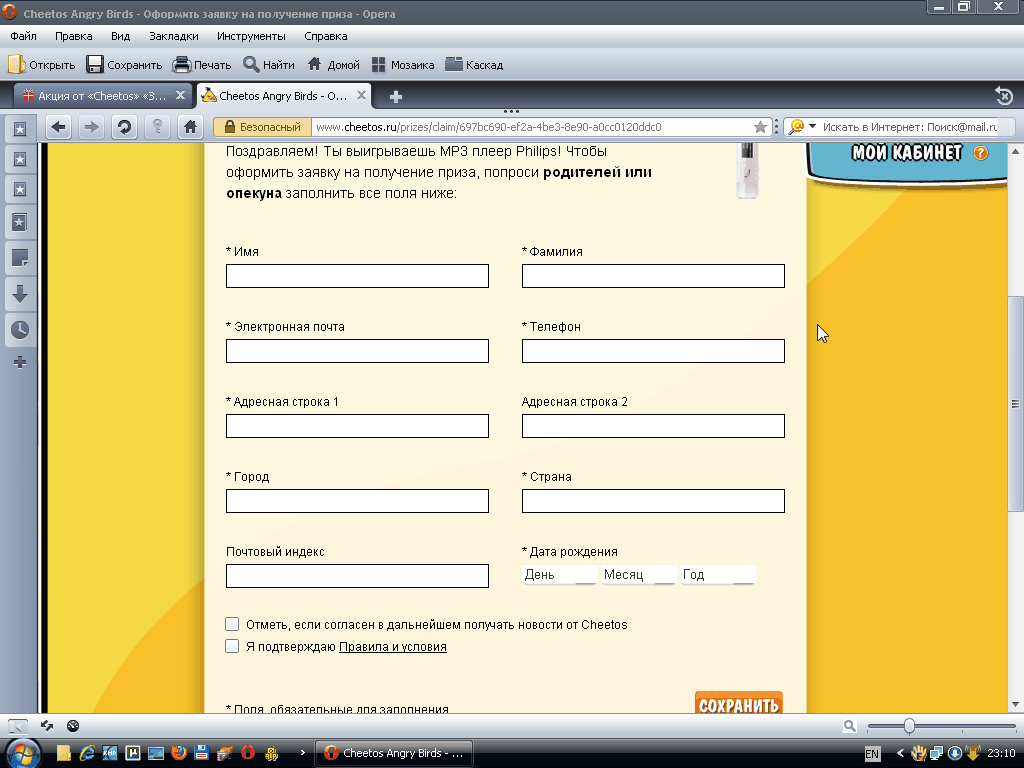Screen dimensions: 1024x768
Task: Open the Справка menu
Action: tap(325, 36)
